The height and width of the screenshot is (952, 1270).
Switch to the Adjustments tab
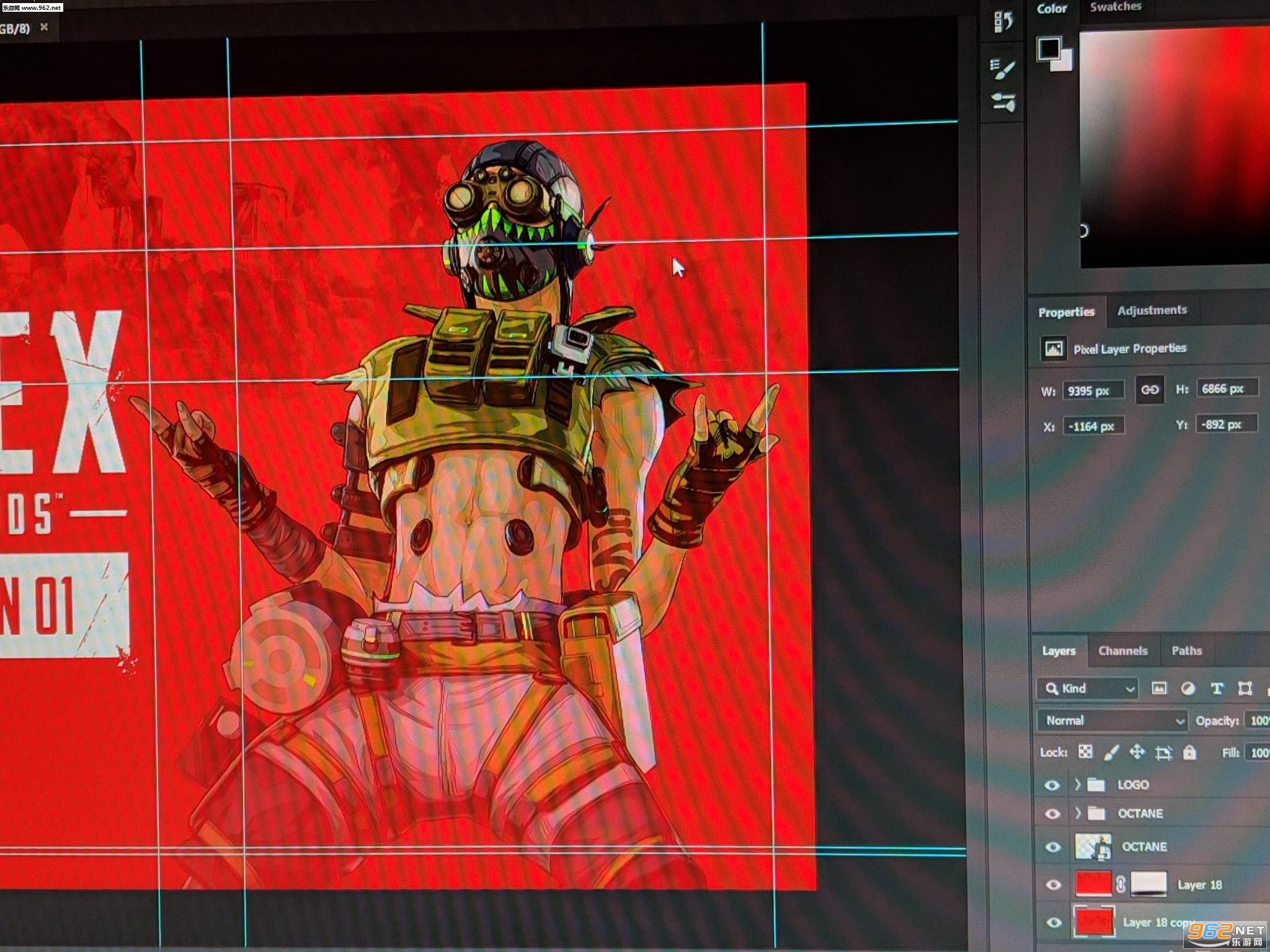click(1152, 311)
